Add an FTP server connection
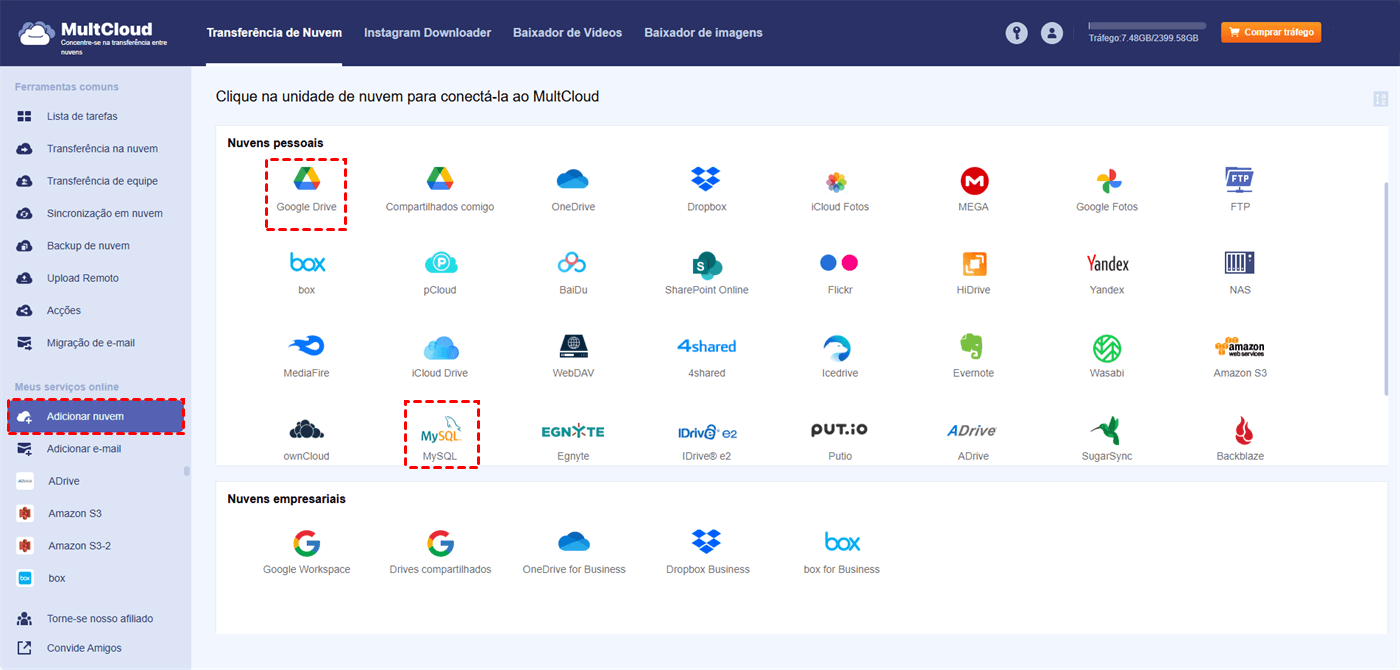The image size is (1400, 670). pos(1240,180)
